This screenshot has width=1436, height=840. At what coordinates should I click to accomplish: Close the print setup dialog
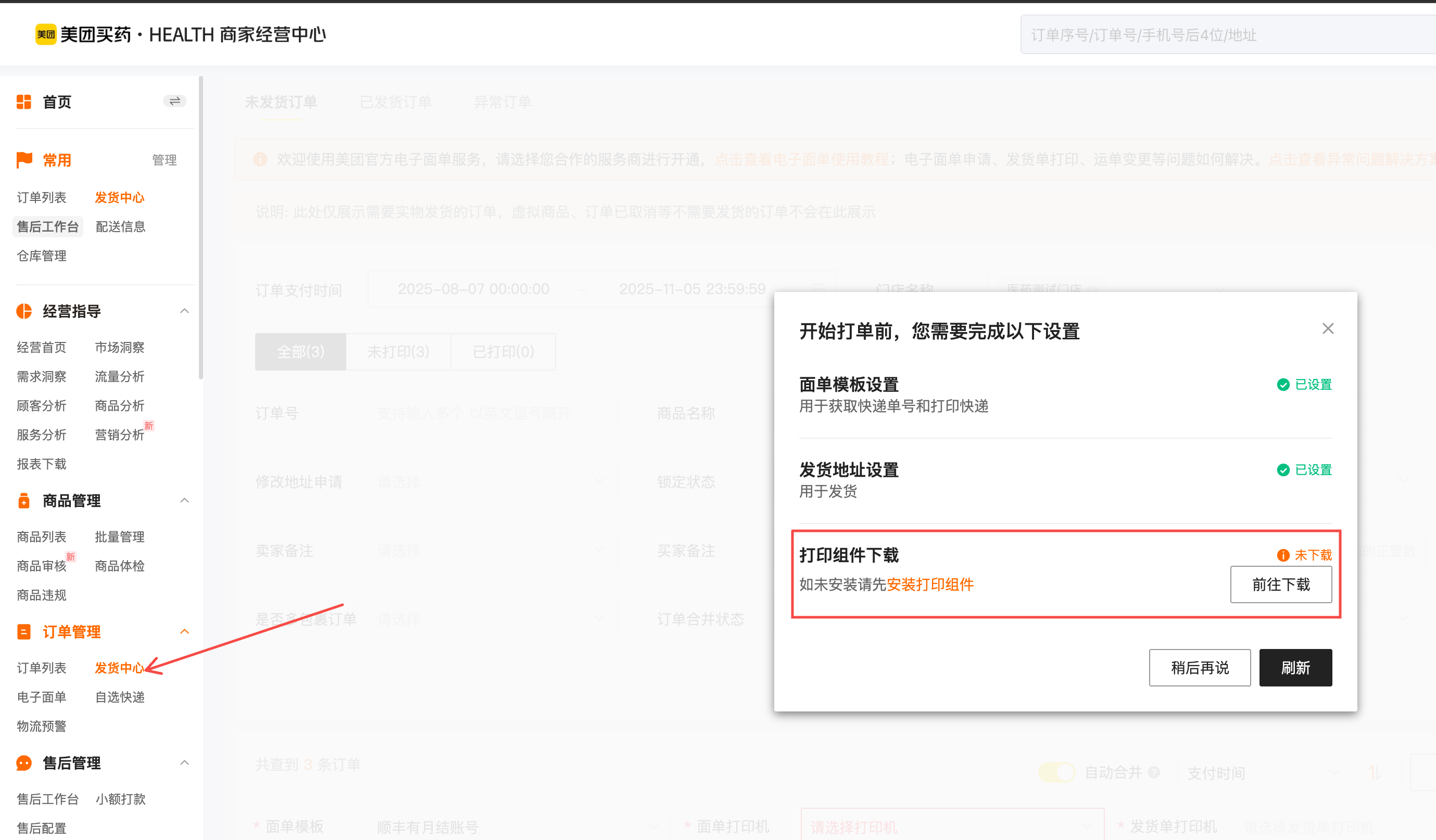1328,328
